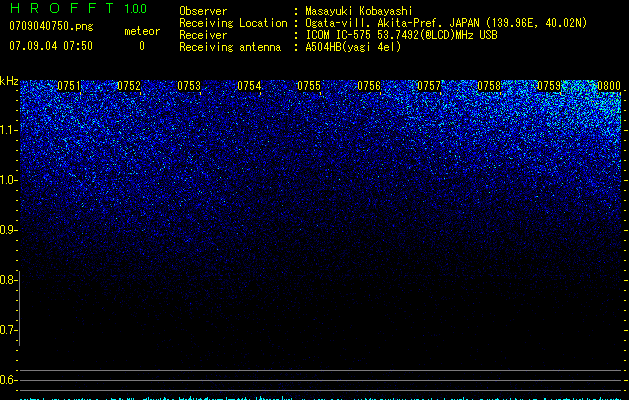Click the 0756 time marker
The image size is (629, 400).
(x=369, y=86)
